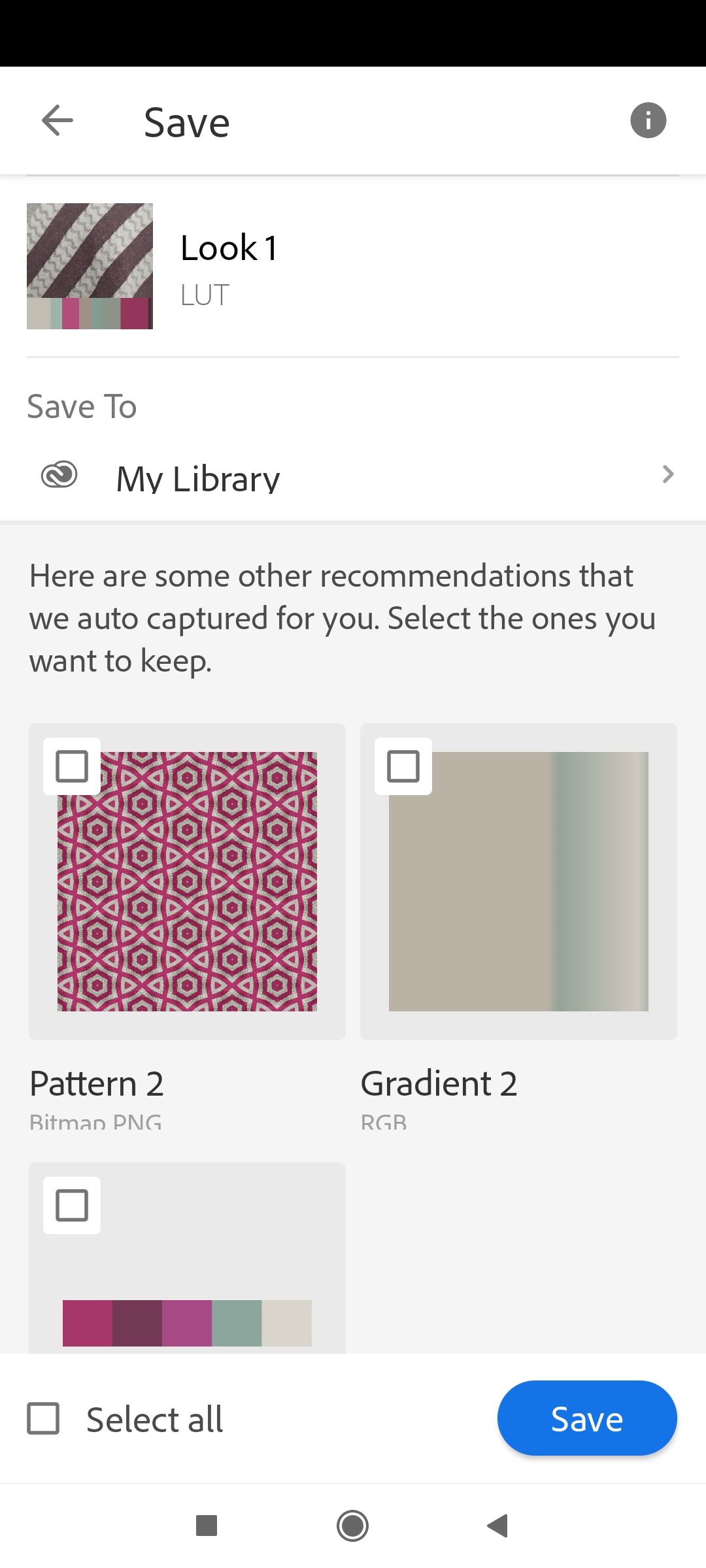Viewport: 706px width, 1568px height.
Task: Click the Creative Cloud library icon
Action: (59, 475)
